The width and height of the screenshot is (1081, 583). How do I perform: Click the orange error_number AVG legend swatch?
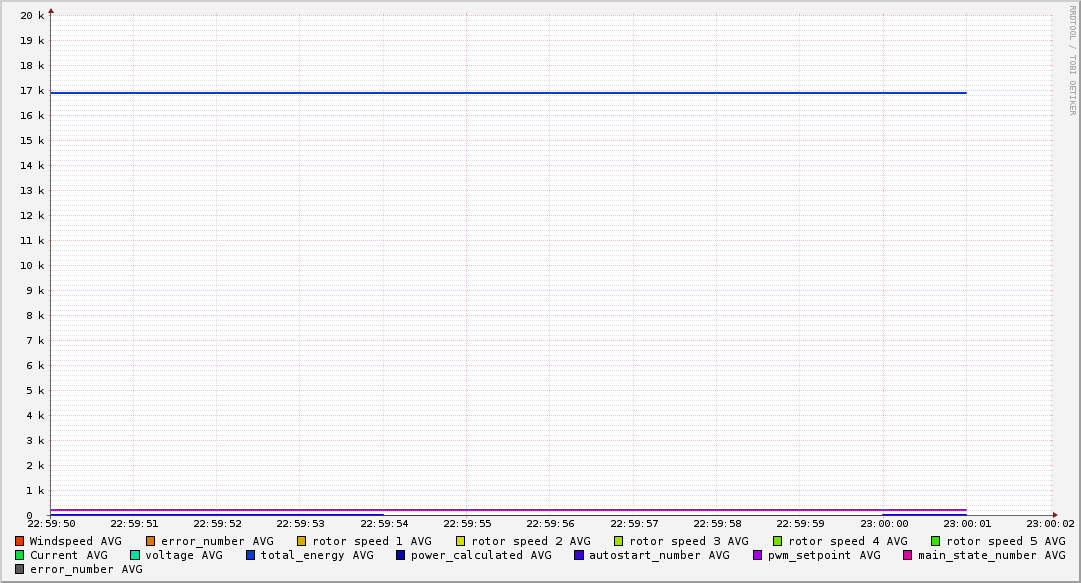point(151,541)
